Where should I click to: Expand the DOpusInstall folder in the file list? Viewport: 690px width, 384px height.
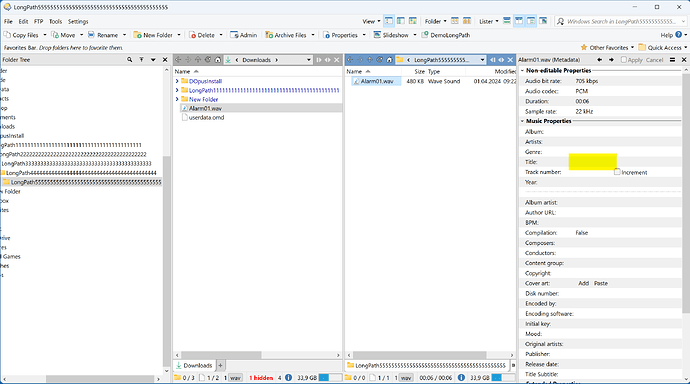point(177,81)
